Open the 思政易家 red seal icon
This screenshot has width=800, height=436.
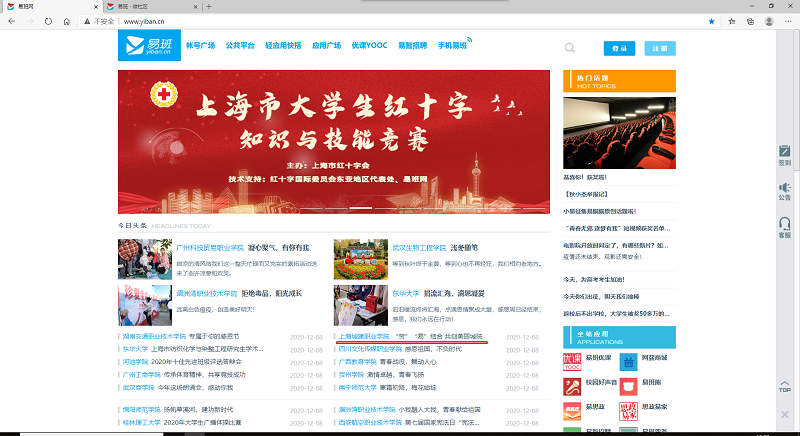[x=628, y=411]
